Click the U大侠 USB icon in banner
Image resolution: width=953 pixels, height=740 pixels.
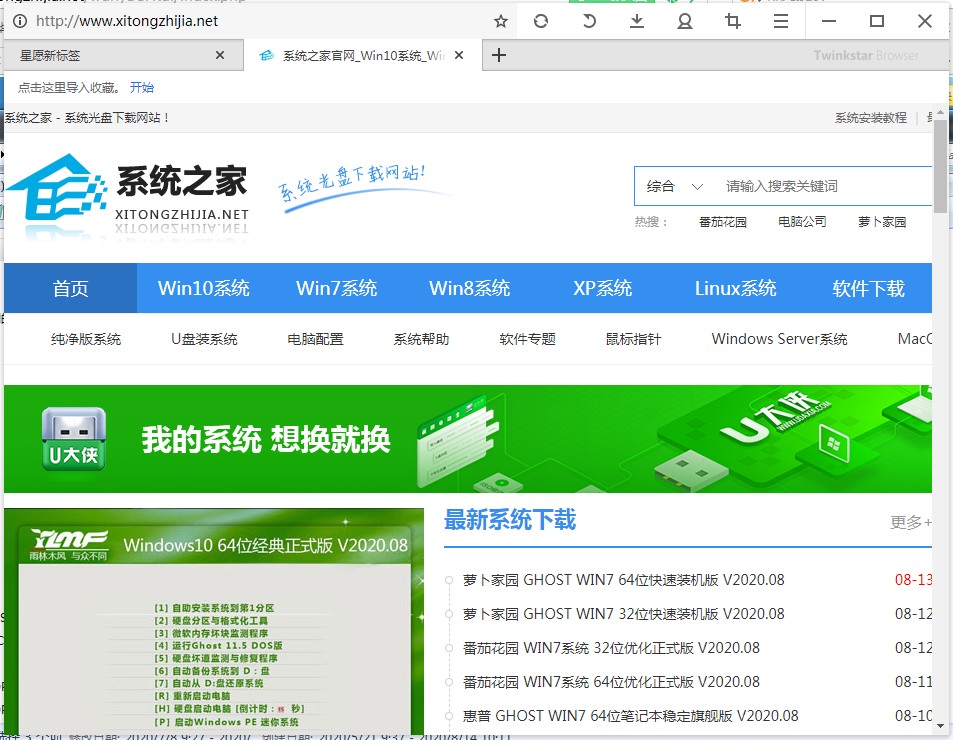[x=74, y=439]
